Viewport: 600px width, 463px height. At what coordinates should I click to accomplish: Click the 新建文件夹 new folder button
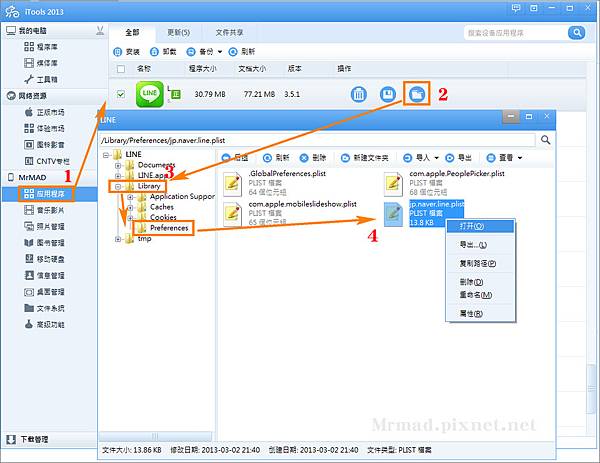tap(365, 158)
